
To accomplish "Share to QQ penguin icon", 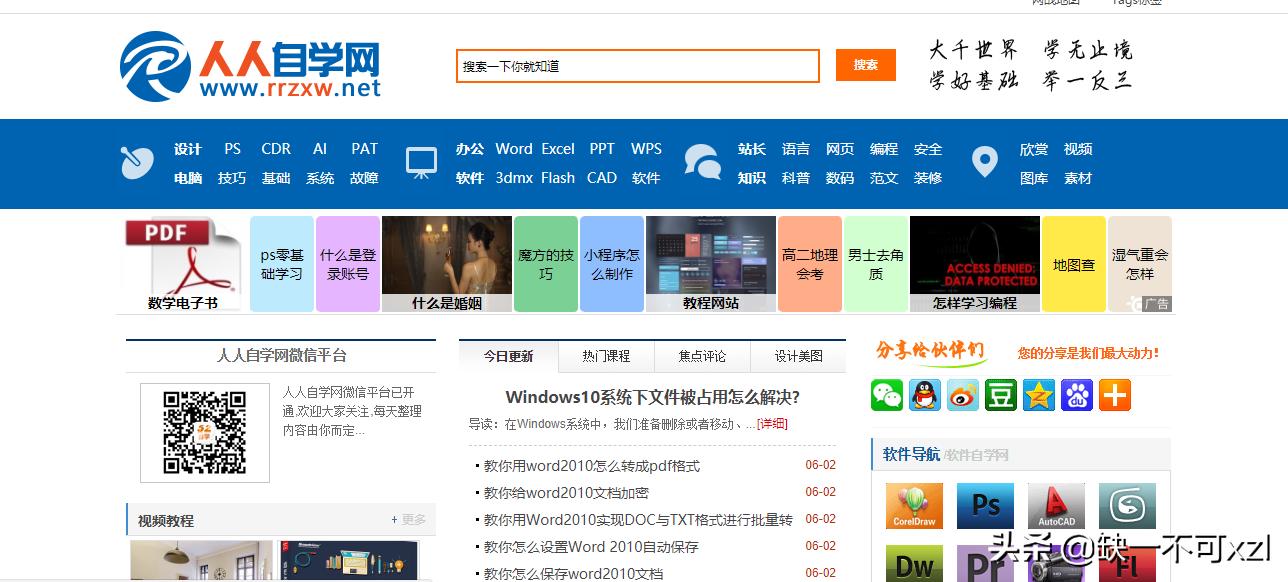I will point(925,395).
